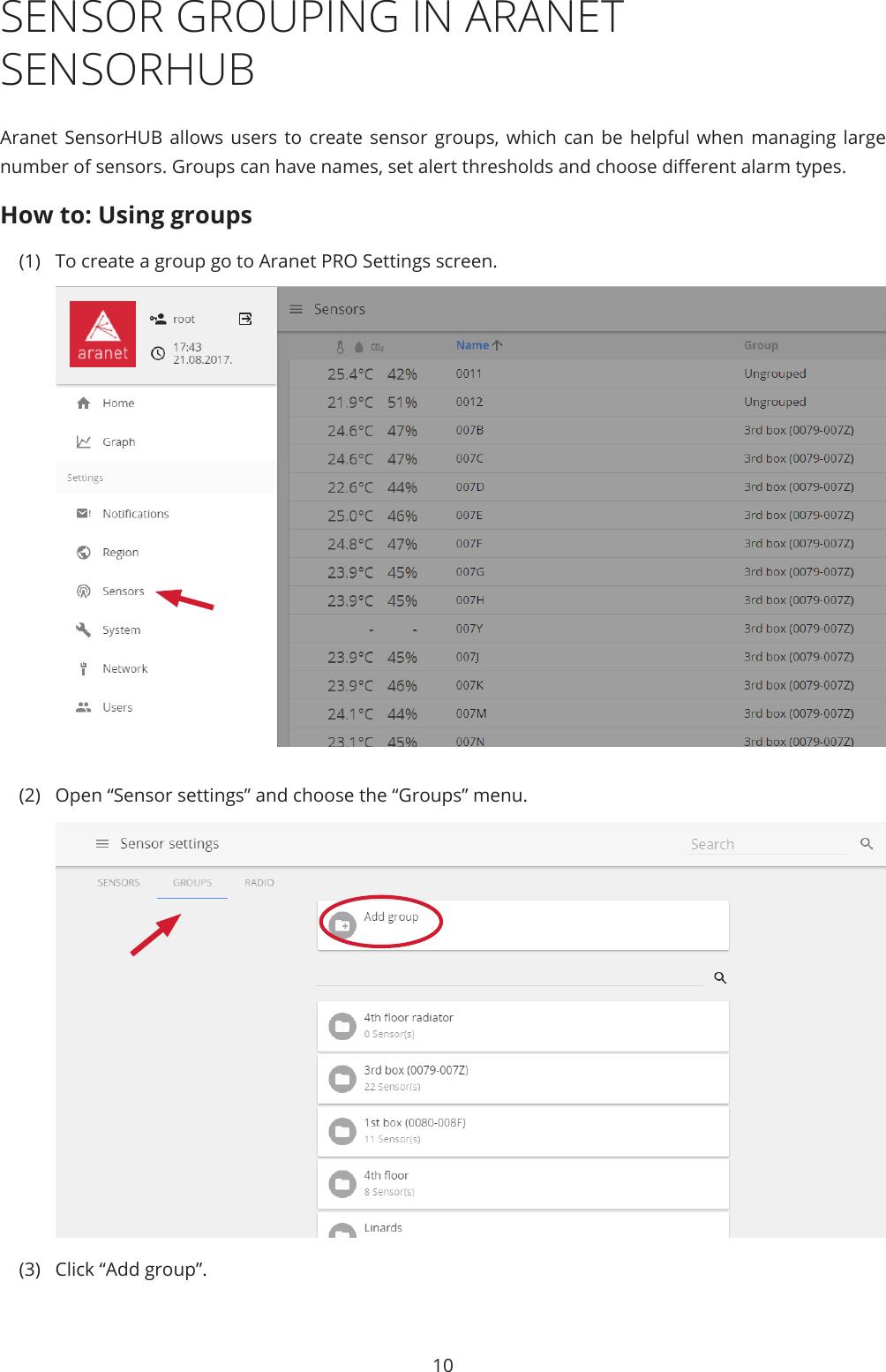The width and height of the screenshot is (886, 1372).
Task: Open Home via its house icon
Action: tap(84, 403)
